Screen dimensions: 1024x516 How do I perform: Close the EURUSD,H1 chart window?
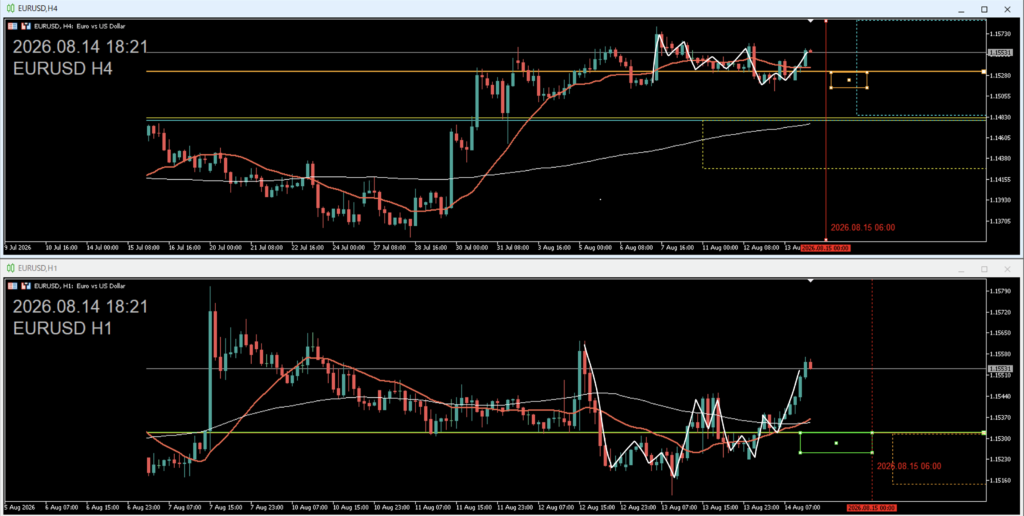tap(1007, 268)
